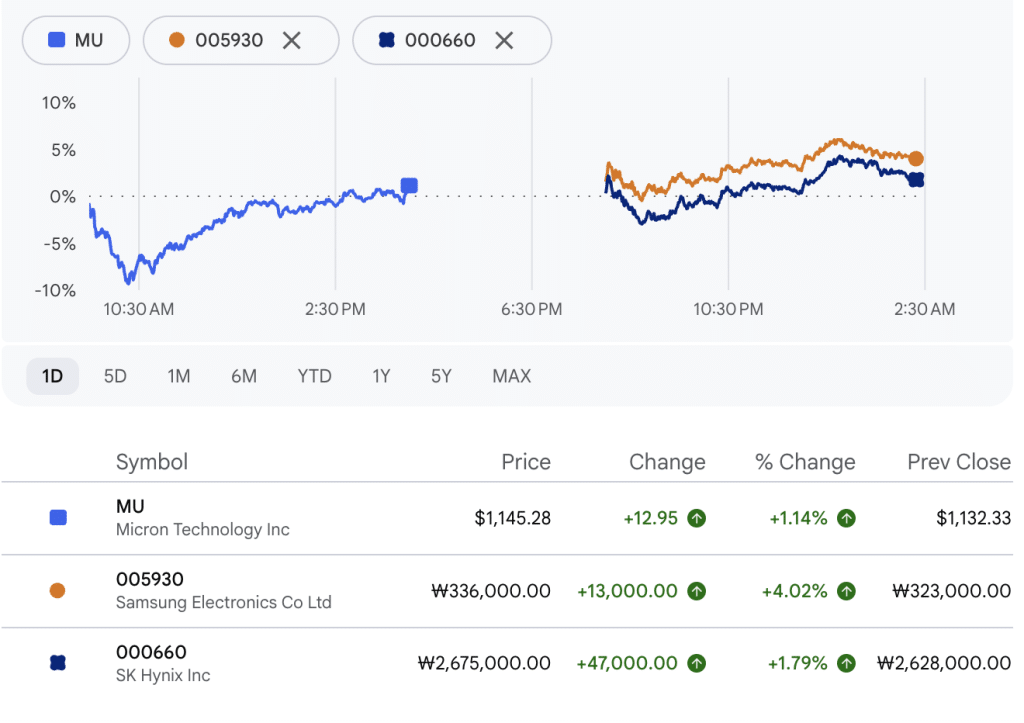Screen dimensions: 1024x723
Task: Click up-arrow icon beside +4.02%
Action: click(846, 591)
